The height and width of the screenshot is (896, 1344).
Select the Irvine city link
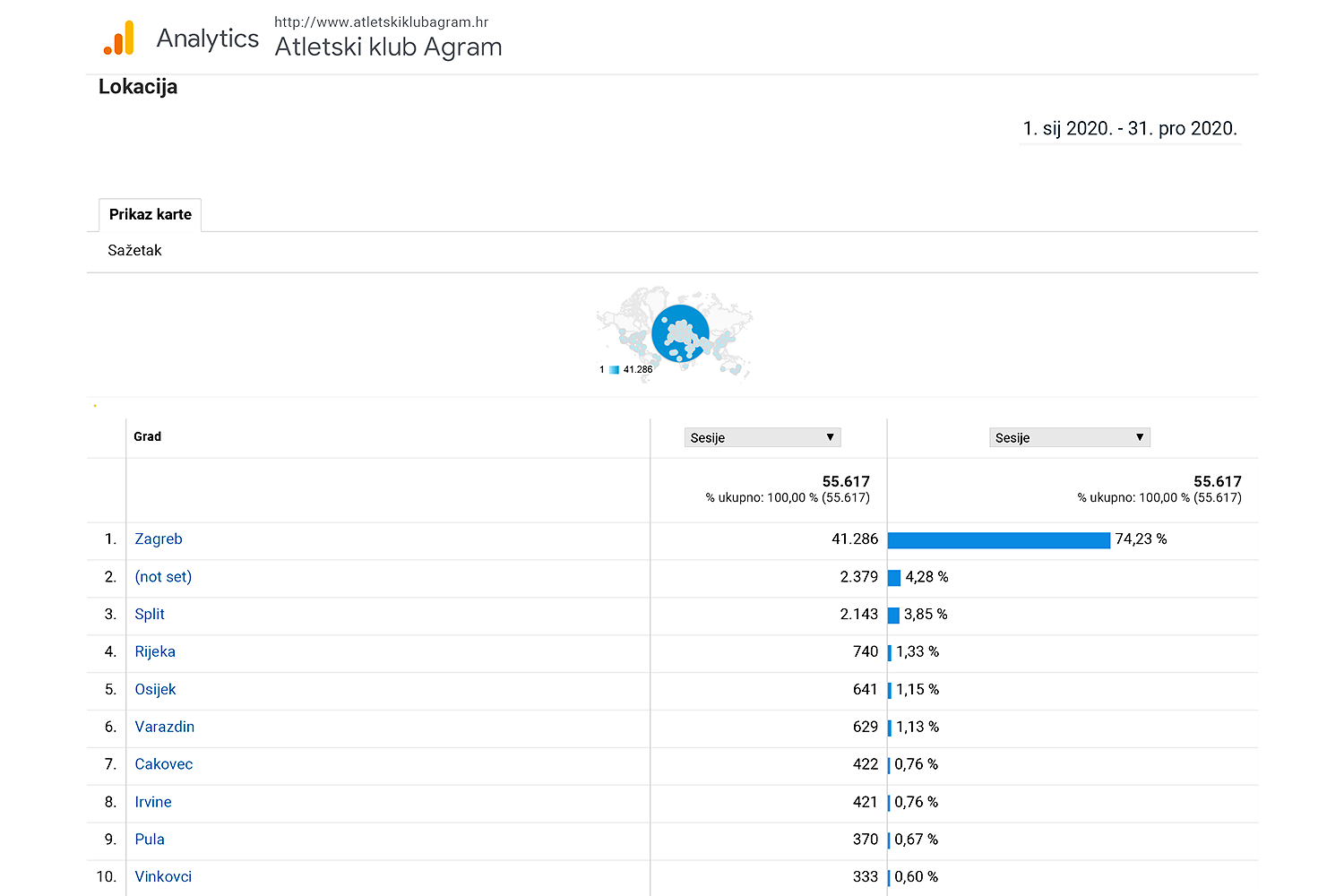pos(153,802)
